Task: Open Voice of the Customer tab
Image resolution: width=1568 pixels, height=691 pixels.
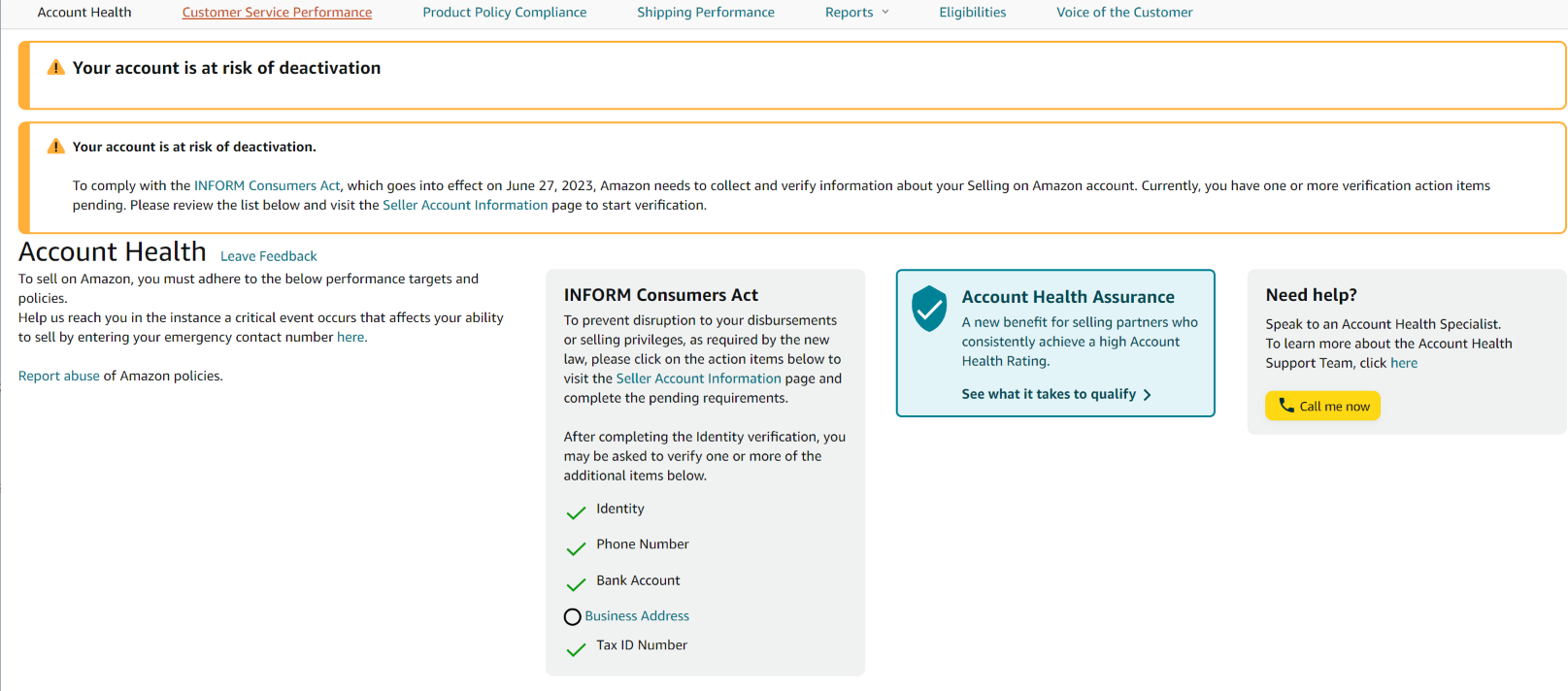Action: (x=1124, y=13)
